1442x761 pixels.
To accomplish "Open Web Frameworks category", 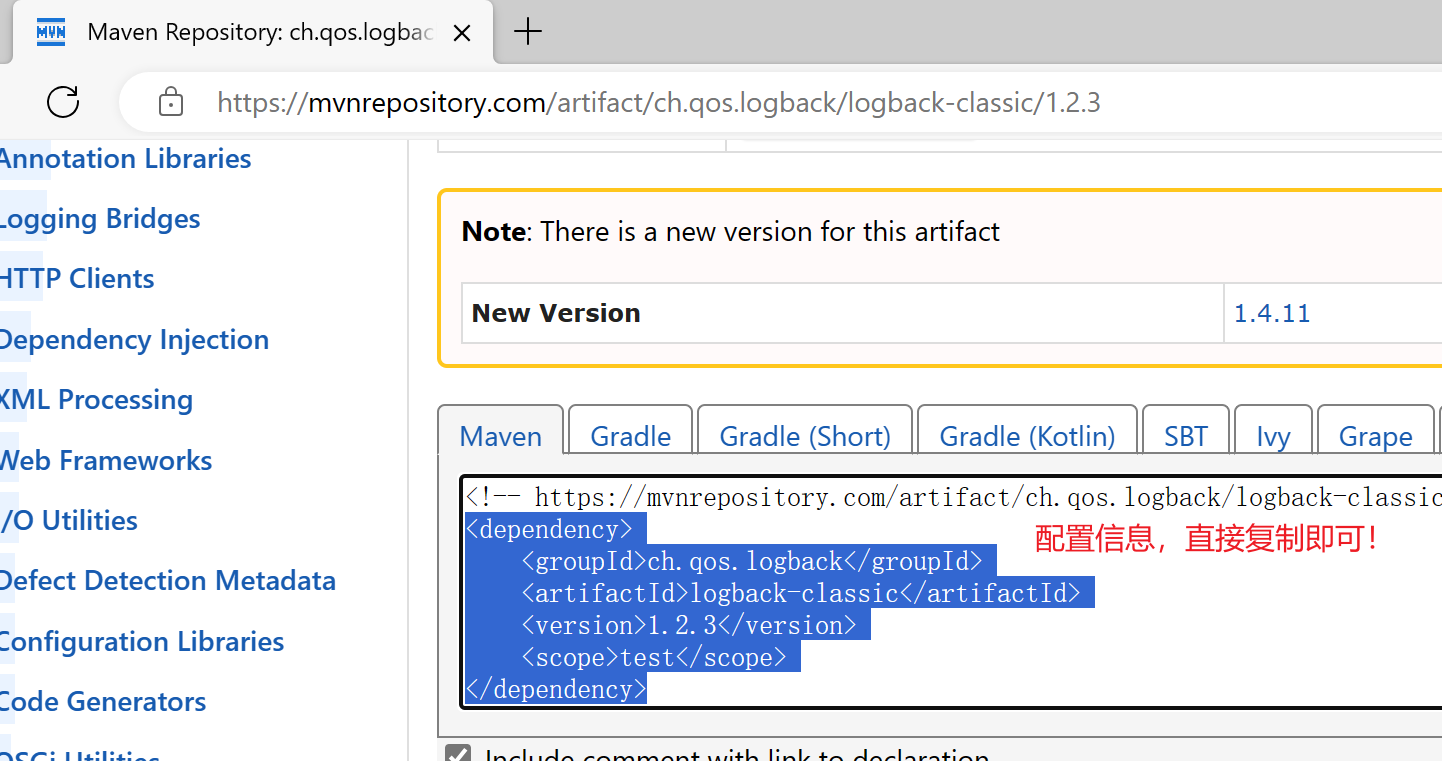I will (x=106, y=460).
